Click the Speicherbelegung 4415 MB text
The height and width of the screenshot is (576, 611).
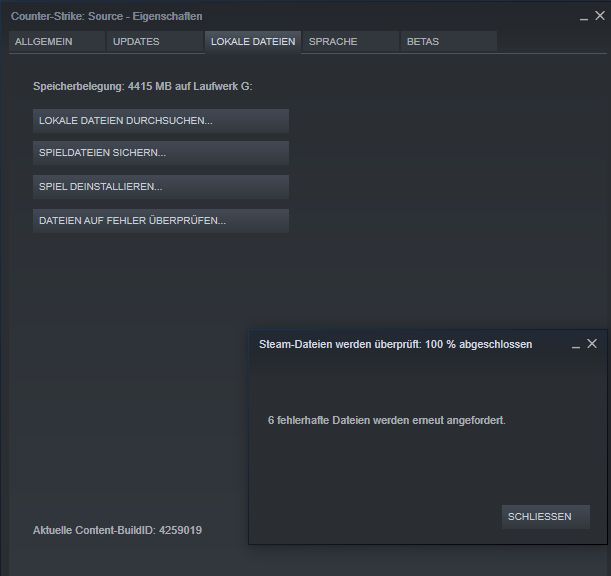click(x=143, y=86)
